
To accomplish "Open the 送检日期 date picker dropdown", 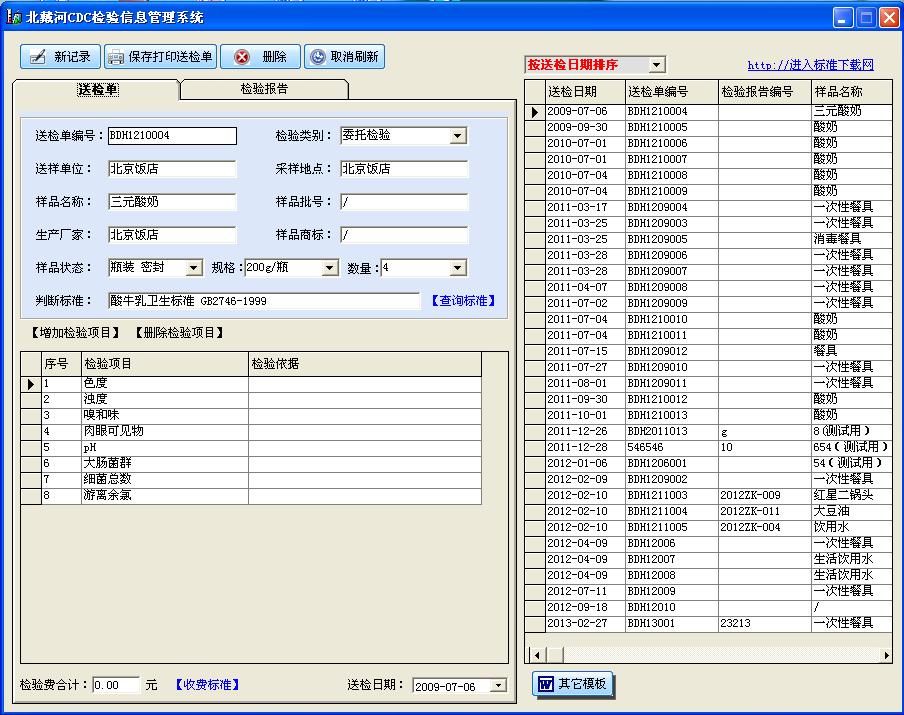I will (497, 686).
